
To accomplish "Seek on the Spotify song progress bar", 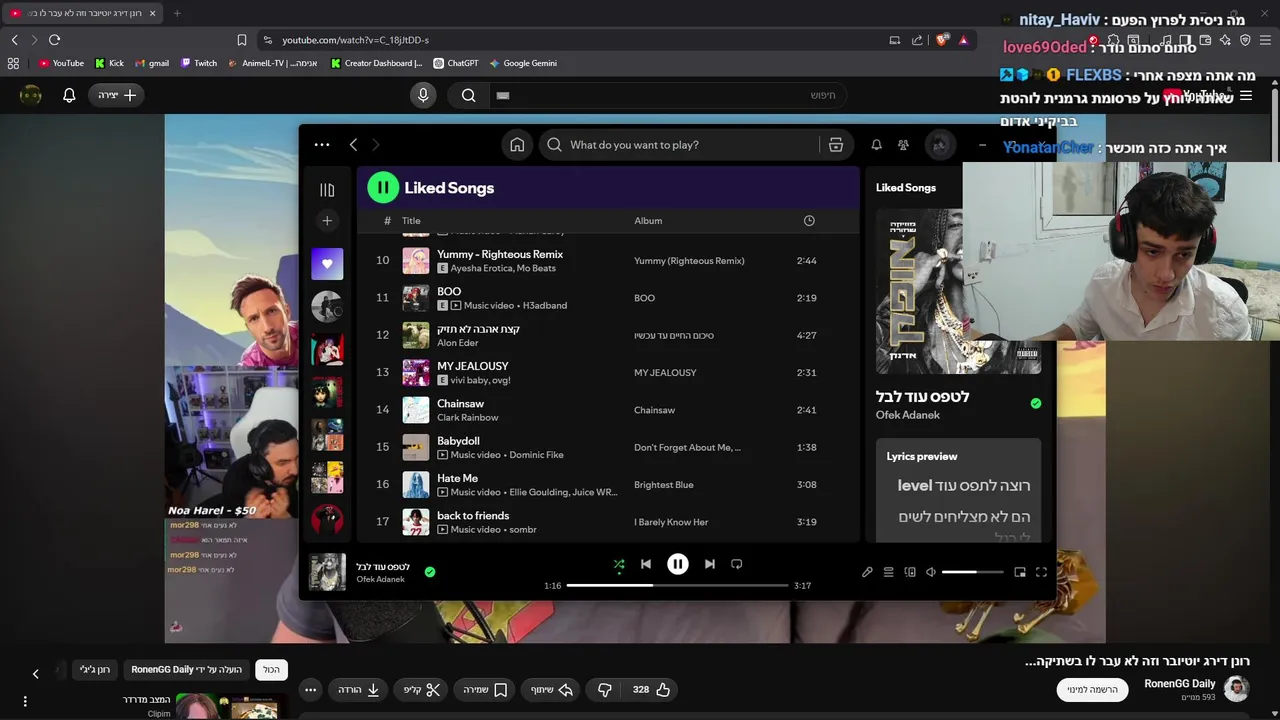I will pyautogui.click(x=677, y=585).
